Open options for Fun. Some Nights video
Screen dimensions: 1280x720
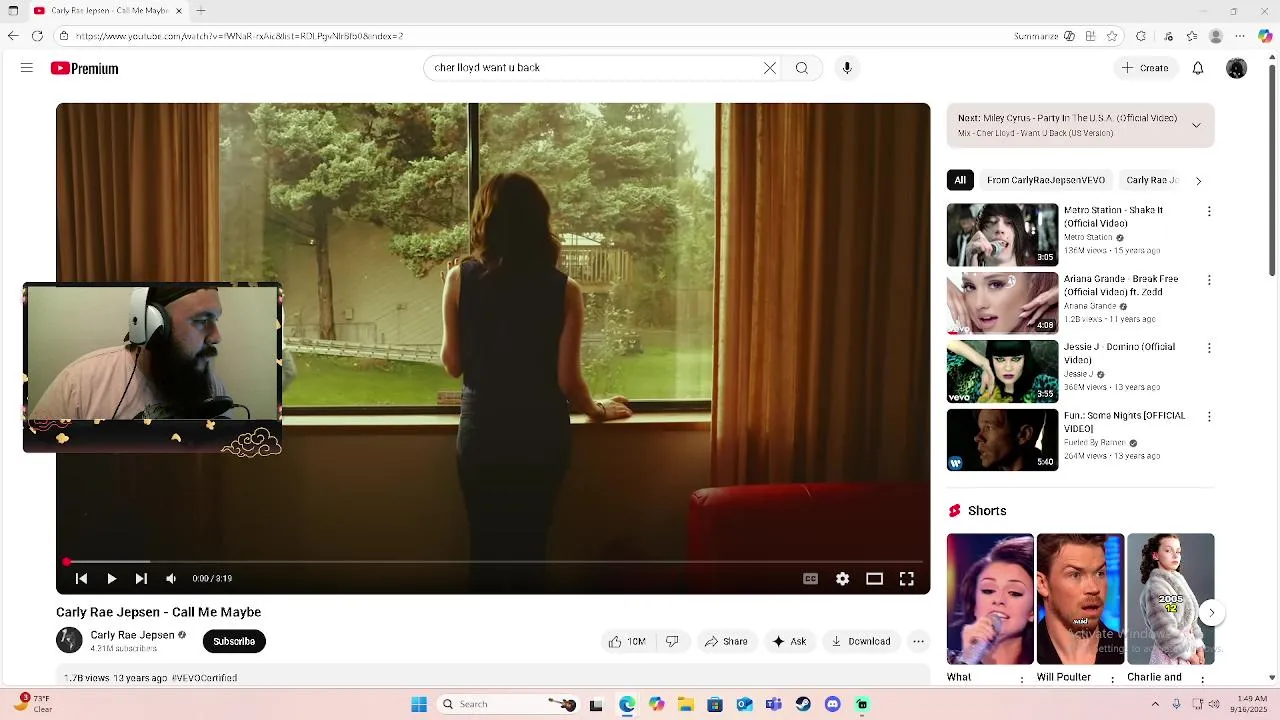(1209, 416)
